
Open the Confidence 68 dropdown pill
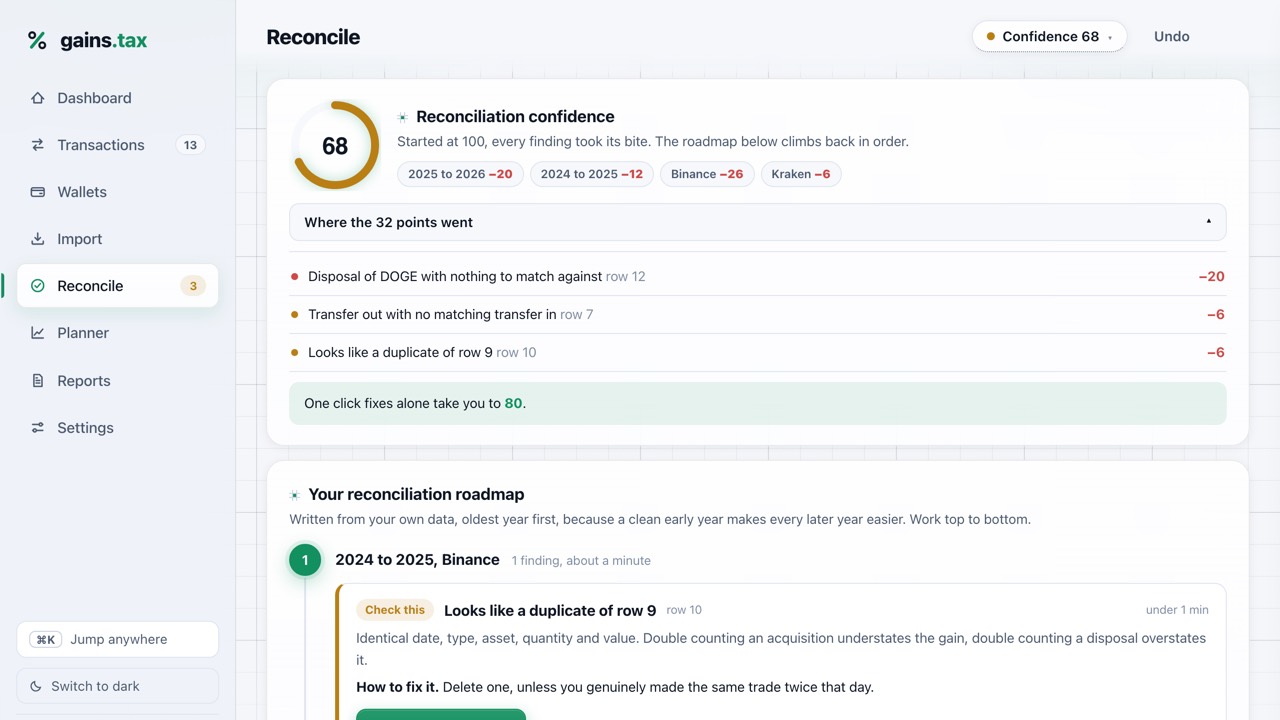coord(1049,36)
